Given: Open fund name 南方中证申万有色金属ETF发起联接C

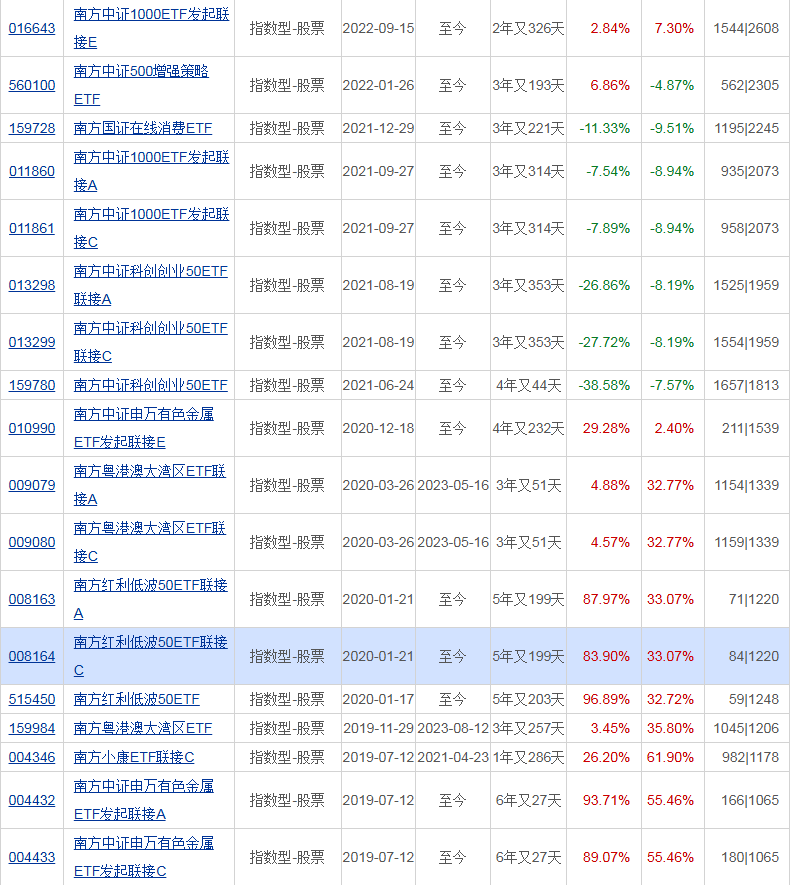Looking at the screenshot, I should (144, 857).
